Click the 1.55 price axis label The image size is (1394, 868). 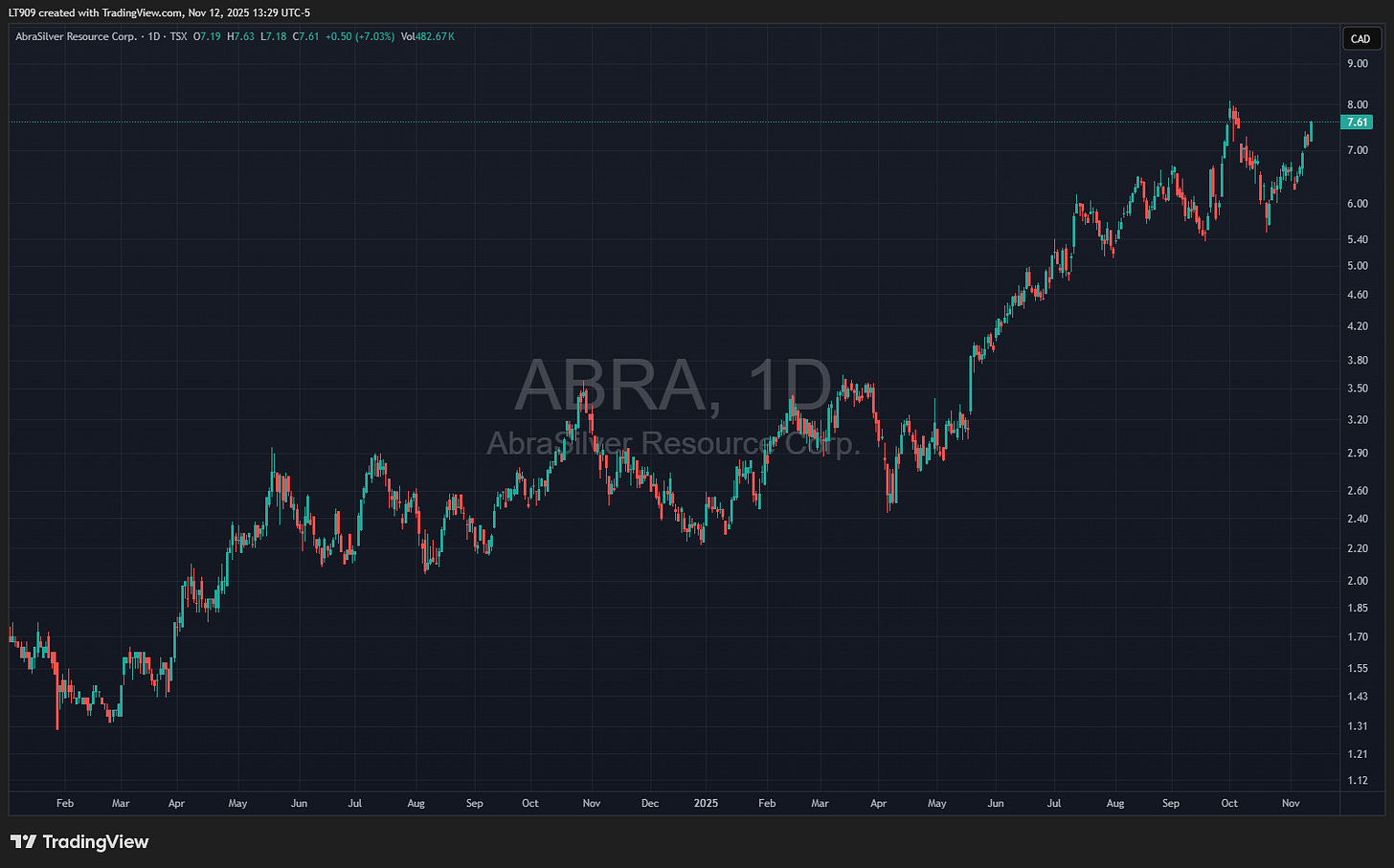click(x=1358, y=668)
